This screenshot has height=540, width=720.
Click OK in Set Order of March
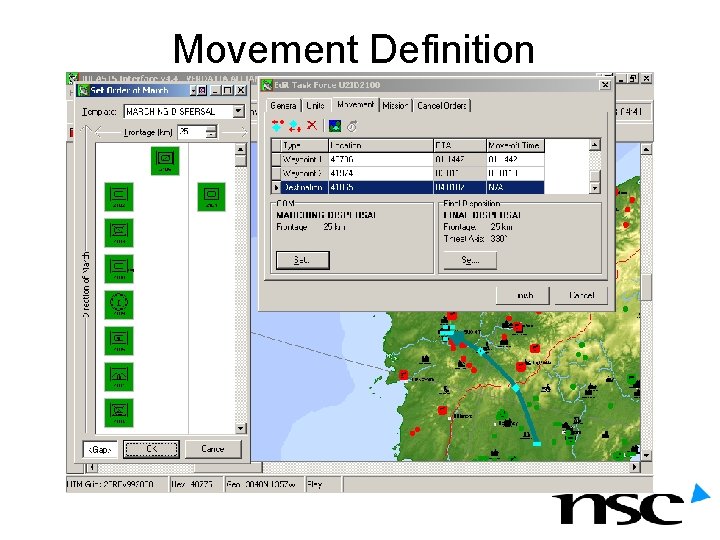[x=151, y=449]
